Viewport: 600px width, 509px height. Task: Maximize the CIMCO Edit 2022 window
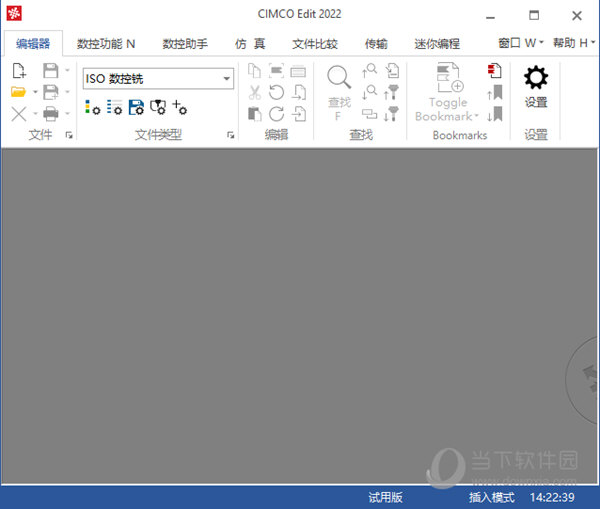click(534, 16)
